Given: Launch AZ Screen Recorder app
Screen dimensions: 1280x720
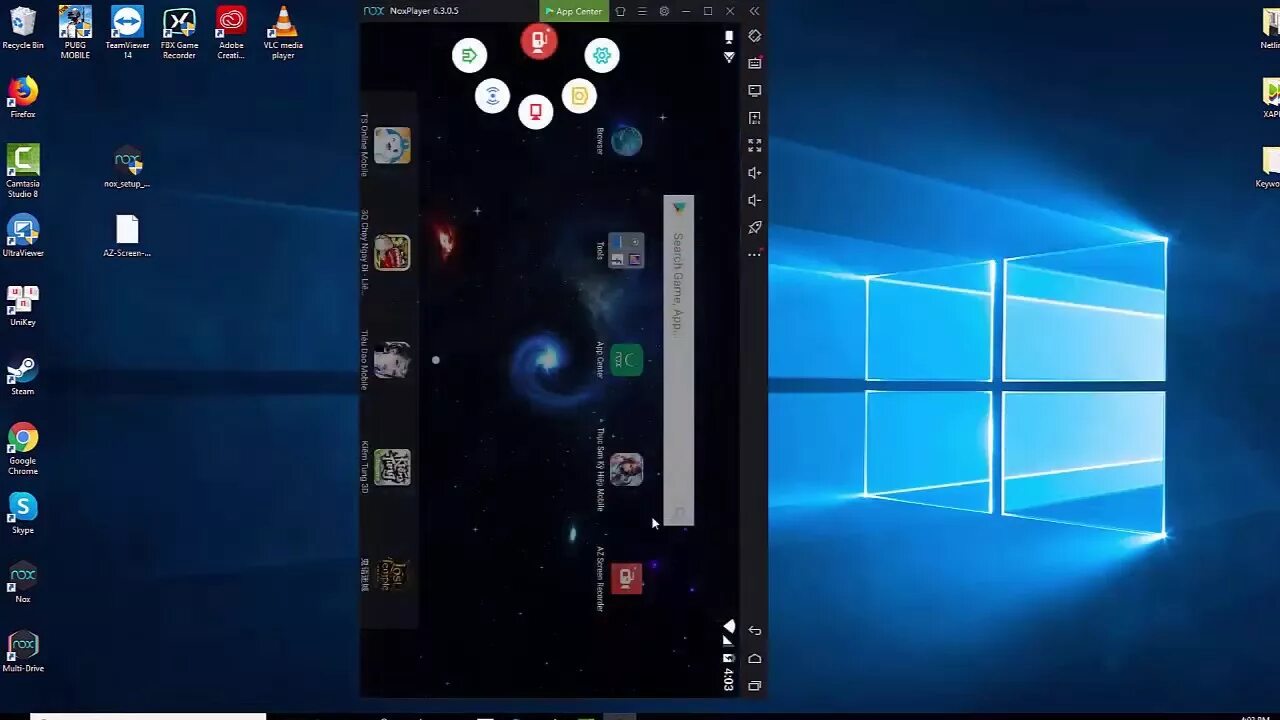Looking at the screenshot, I should [626, 578].
